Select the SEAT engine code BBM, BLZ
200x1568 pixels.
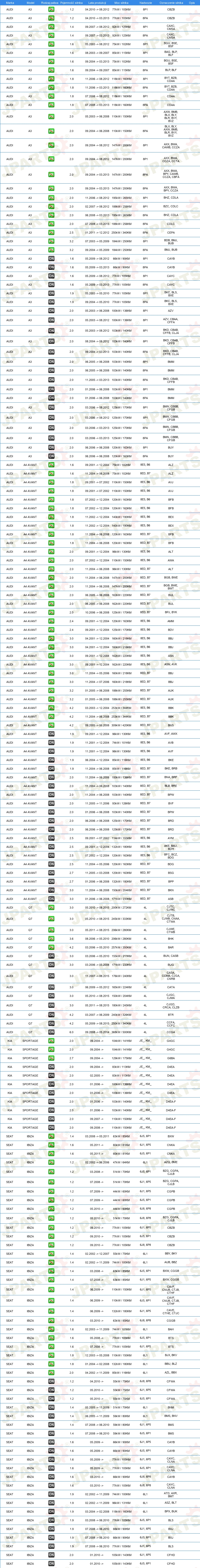(171, 1364)
